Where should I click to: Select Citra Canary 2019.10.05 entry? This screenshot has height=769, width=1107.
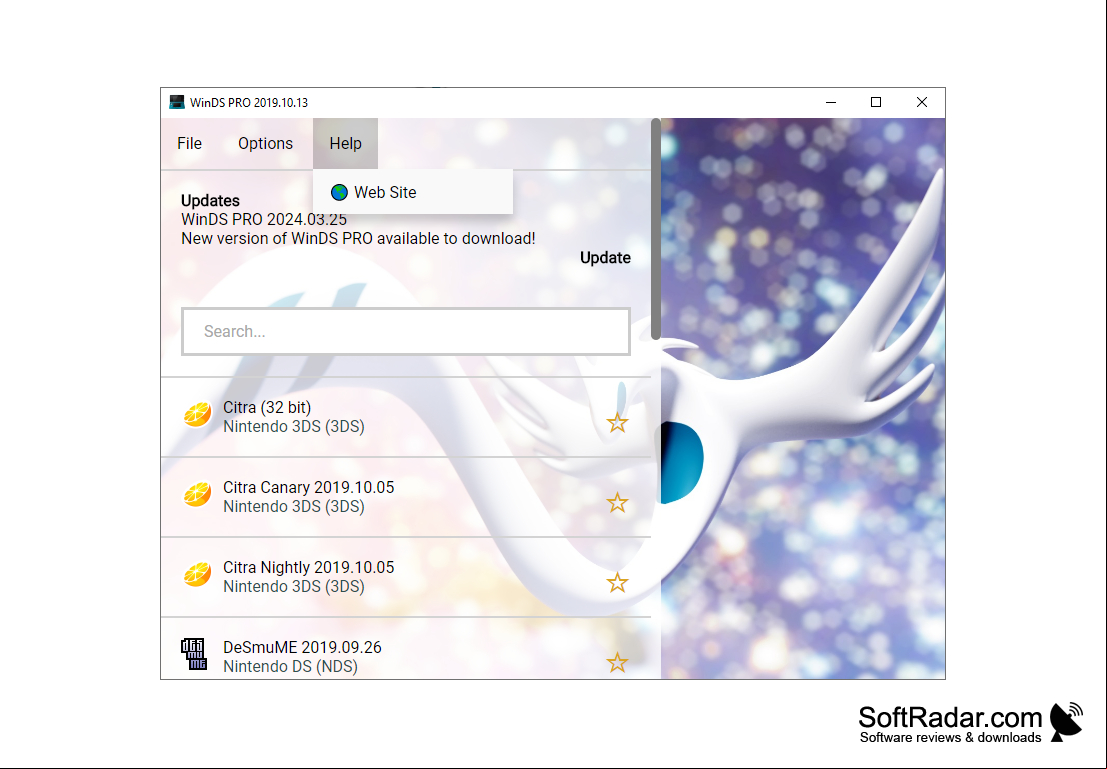point(406,497)
